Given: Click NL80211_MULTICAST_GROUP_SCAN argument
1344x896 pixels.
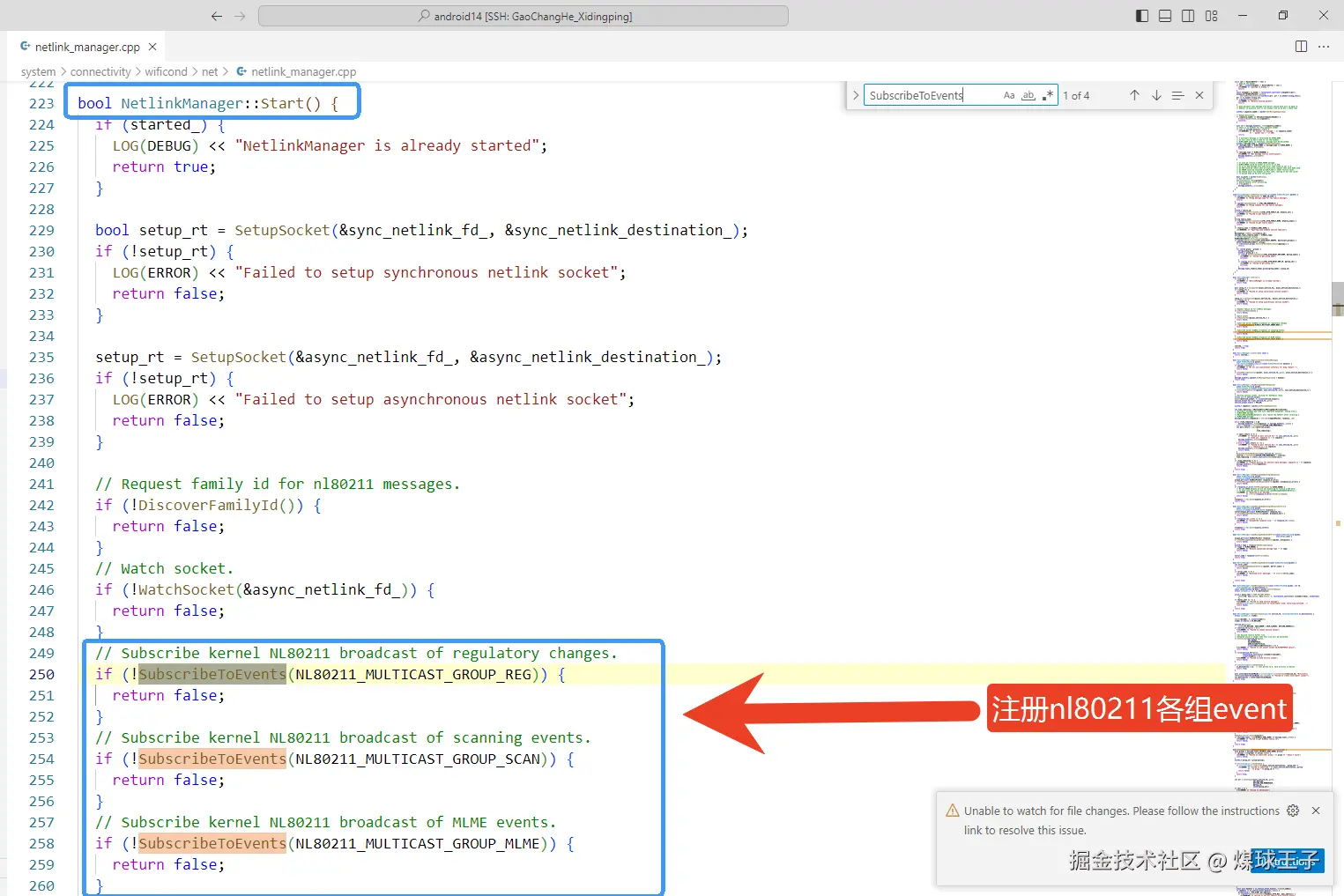Looking at the screenshot, I should click(418, 759).
